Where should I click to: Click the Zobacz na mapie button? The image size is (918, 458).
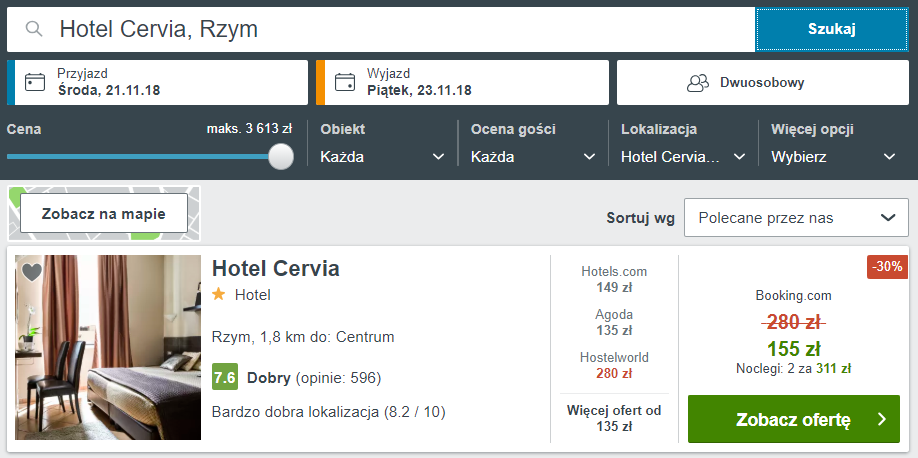[104, 214]
